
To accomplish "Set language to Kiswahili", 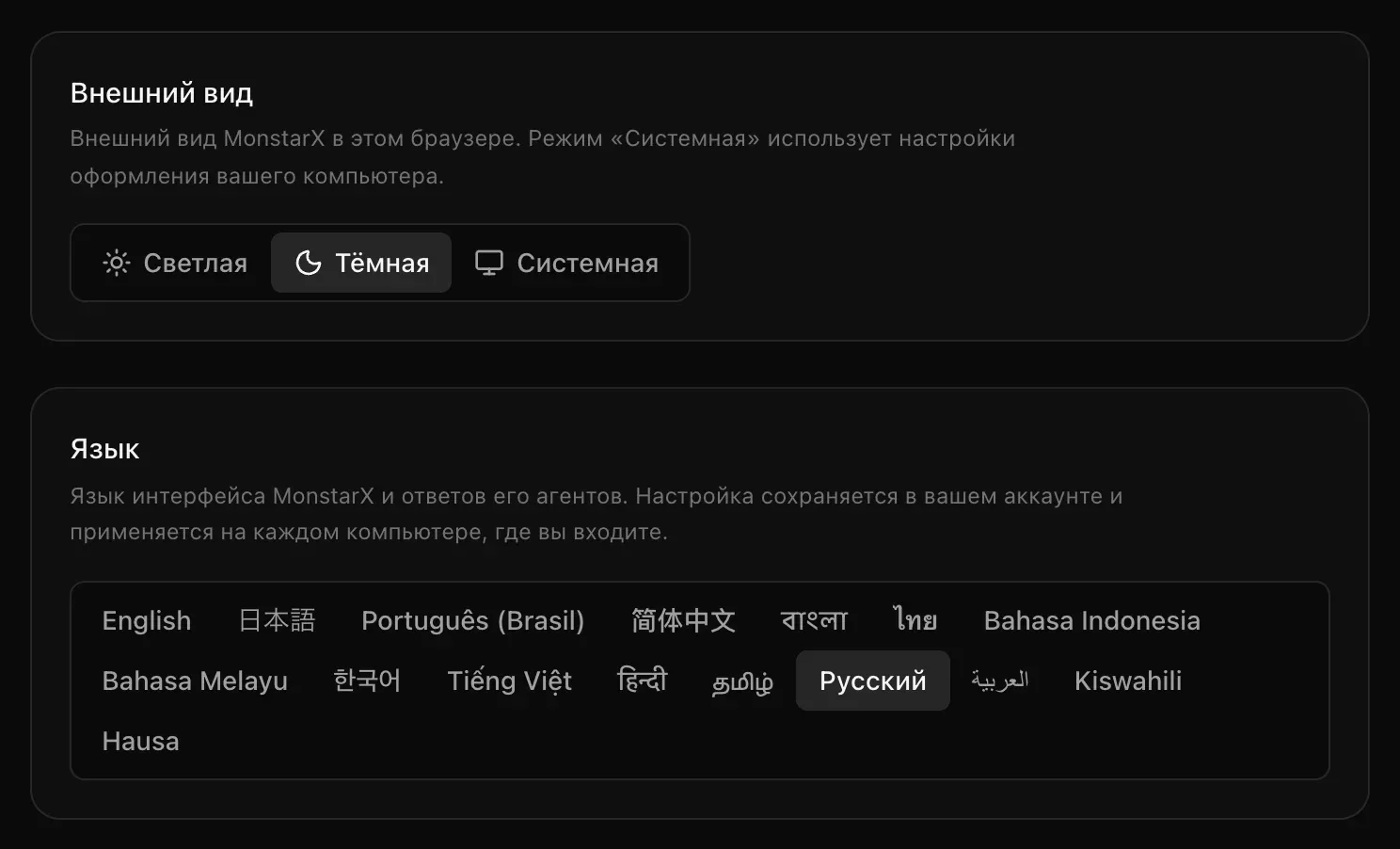I will coord(1128,681).
